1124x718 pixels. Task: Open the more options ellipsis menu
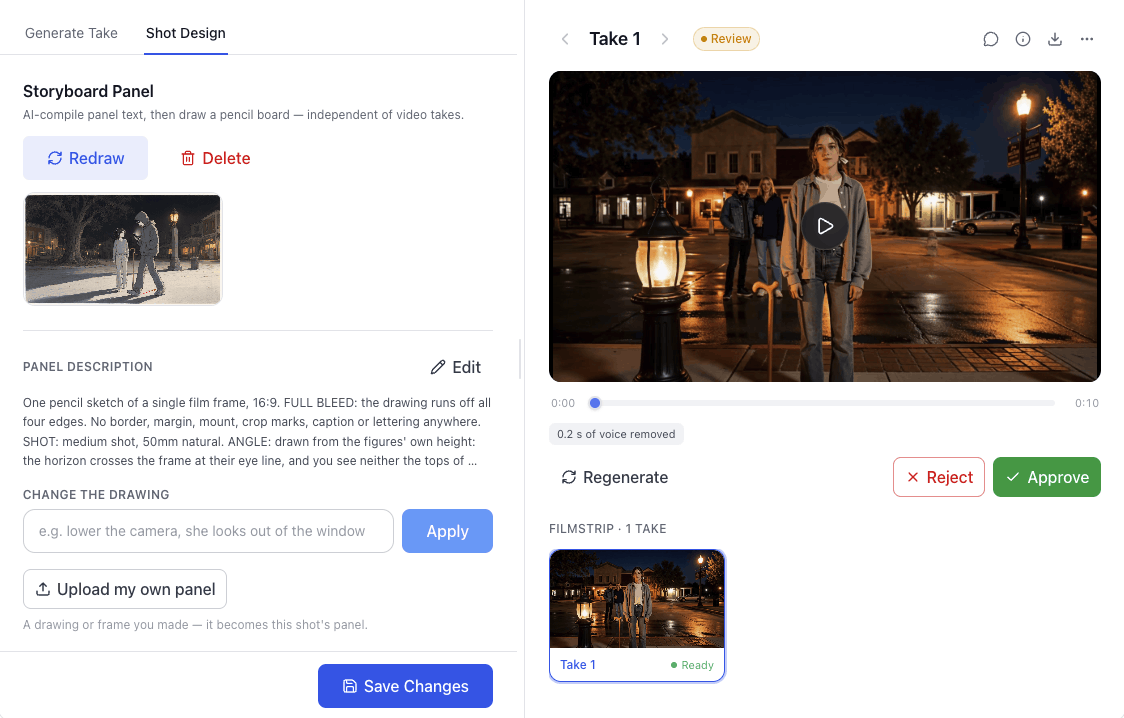coord(1087,39)
